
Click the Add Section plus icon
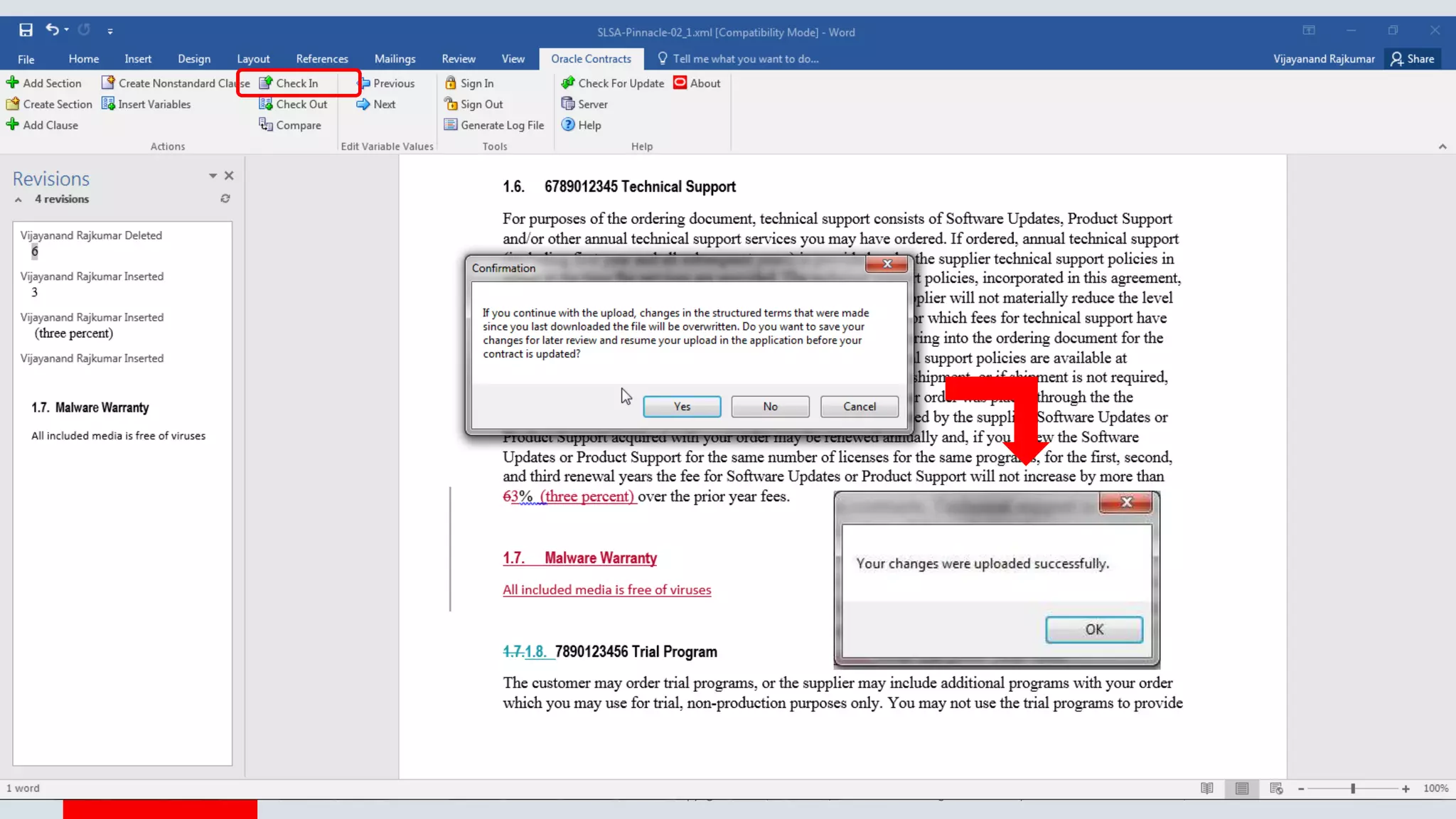tap(12, 83)
